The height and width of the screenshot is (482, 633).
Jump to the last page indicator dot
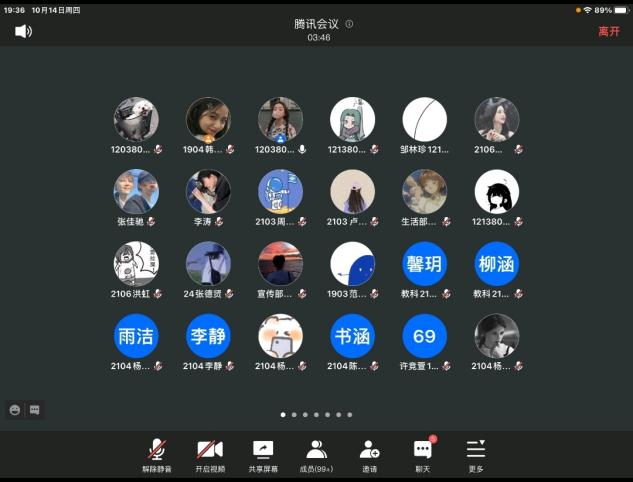[x=350, y=414]
